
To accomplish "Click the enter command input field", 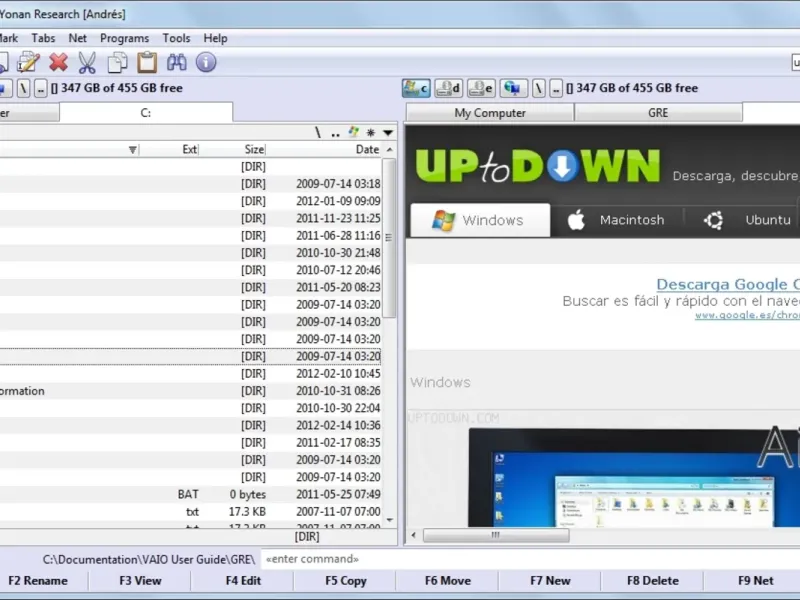I will point(531,559).
